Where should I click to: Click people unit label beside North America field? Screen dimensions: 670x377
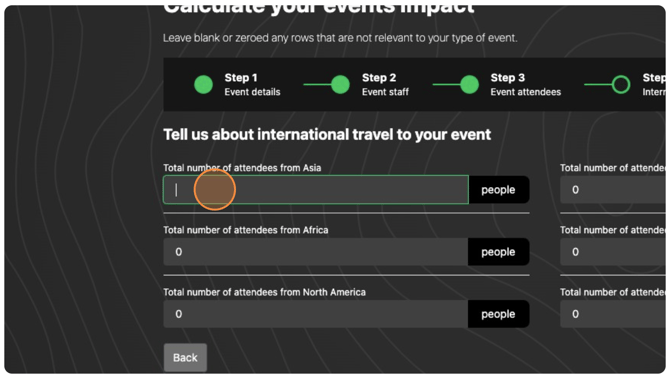pos(498,314)
